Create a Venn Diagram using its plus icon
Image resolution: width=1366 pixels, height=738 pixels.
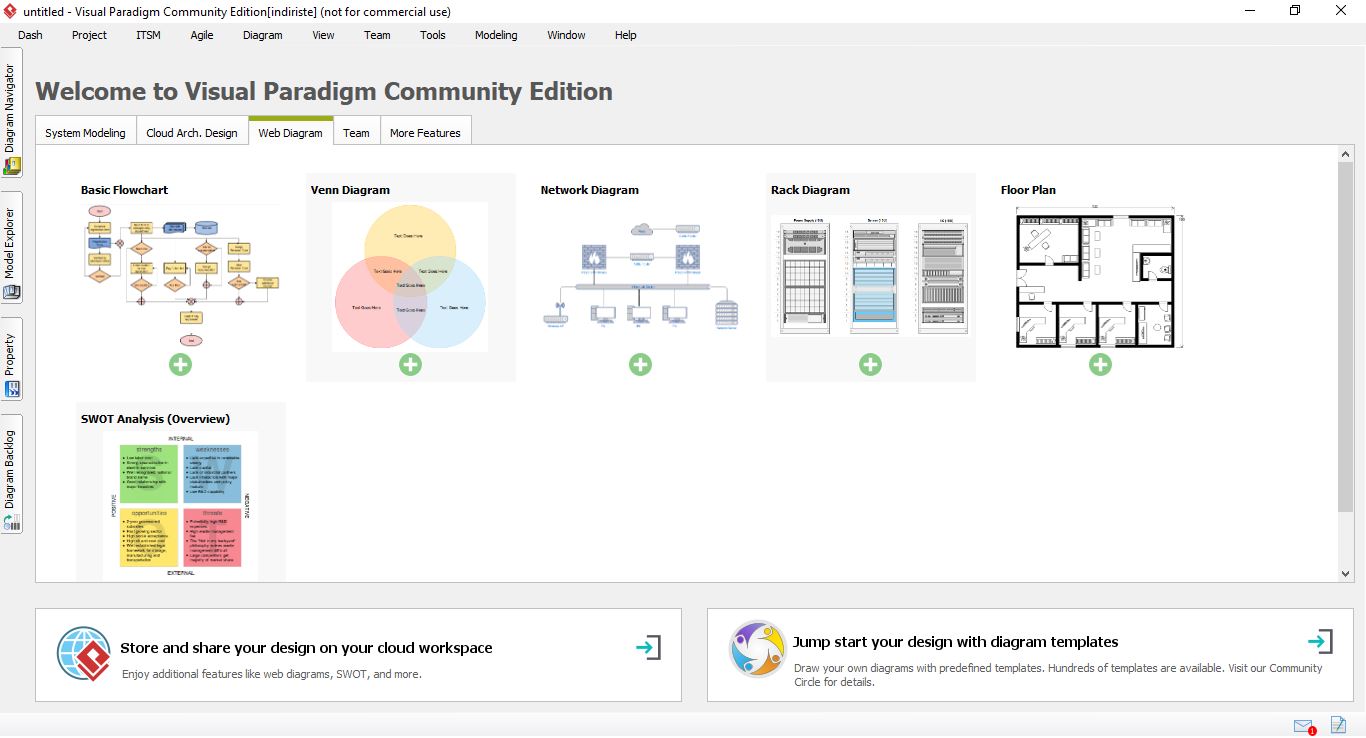click(410, 365)
